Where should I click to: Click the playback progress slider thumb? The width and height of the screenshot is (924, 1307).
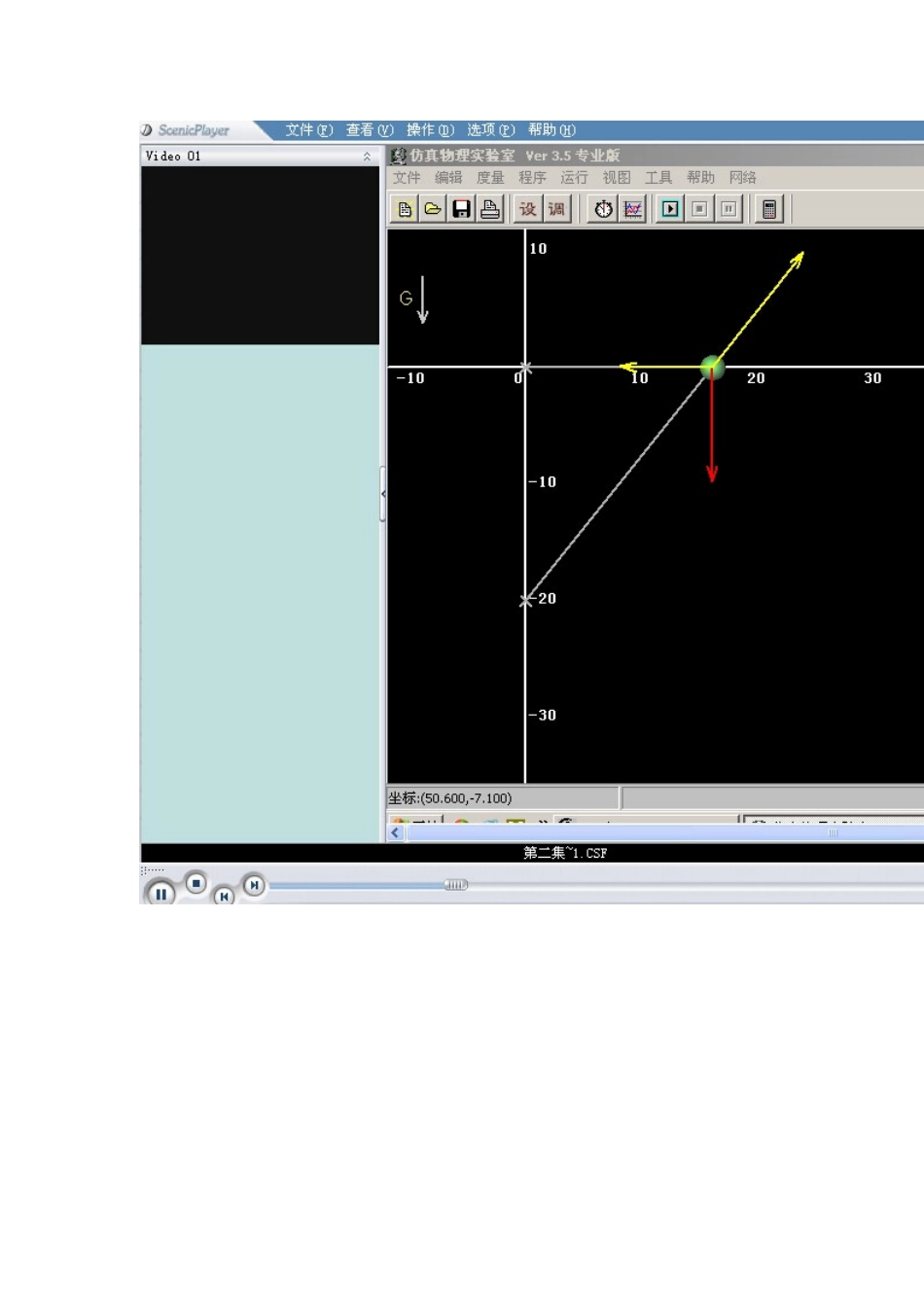[456, 885]
